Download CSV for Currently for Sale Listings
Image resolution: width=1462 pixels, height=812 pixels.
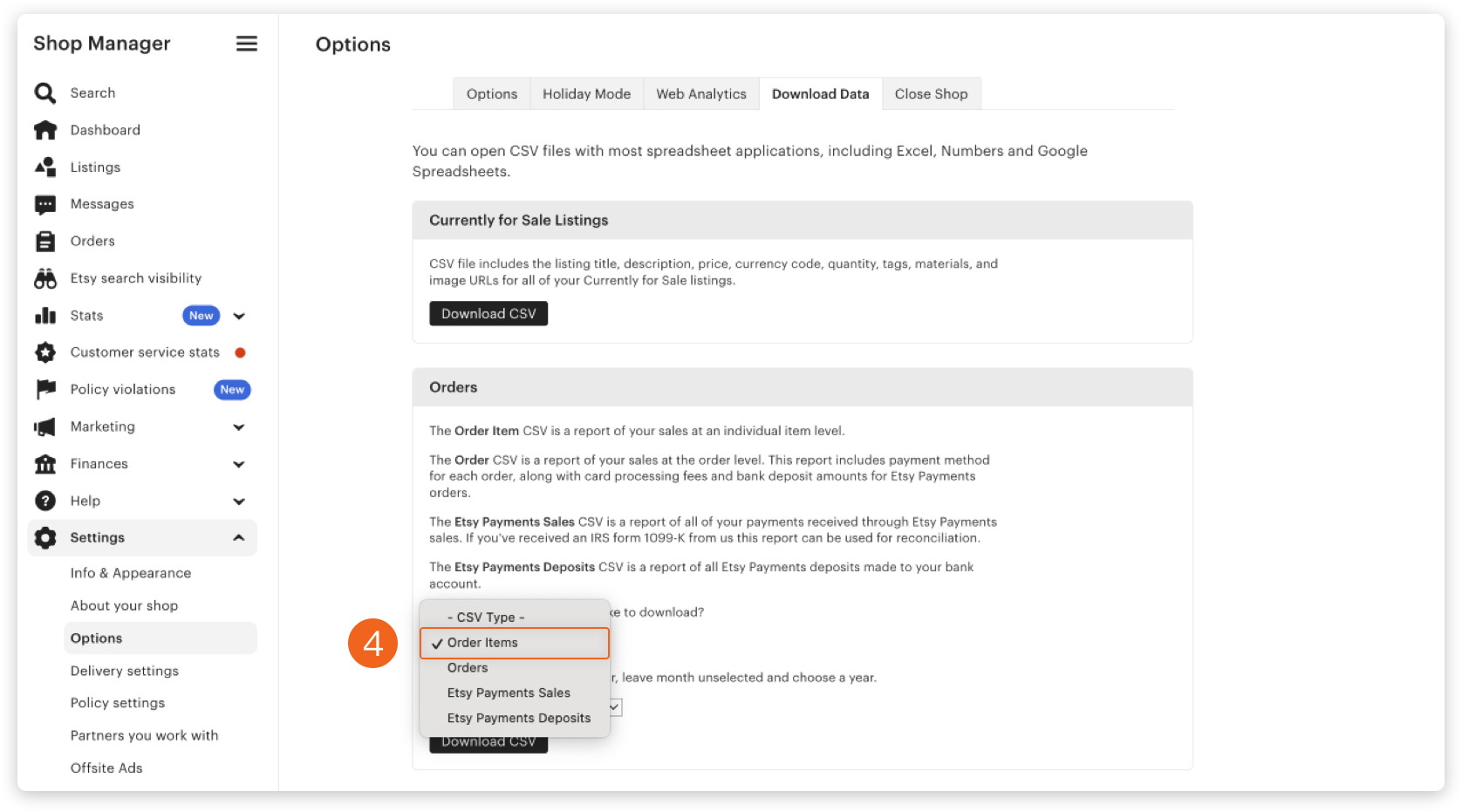(488, 314)
